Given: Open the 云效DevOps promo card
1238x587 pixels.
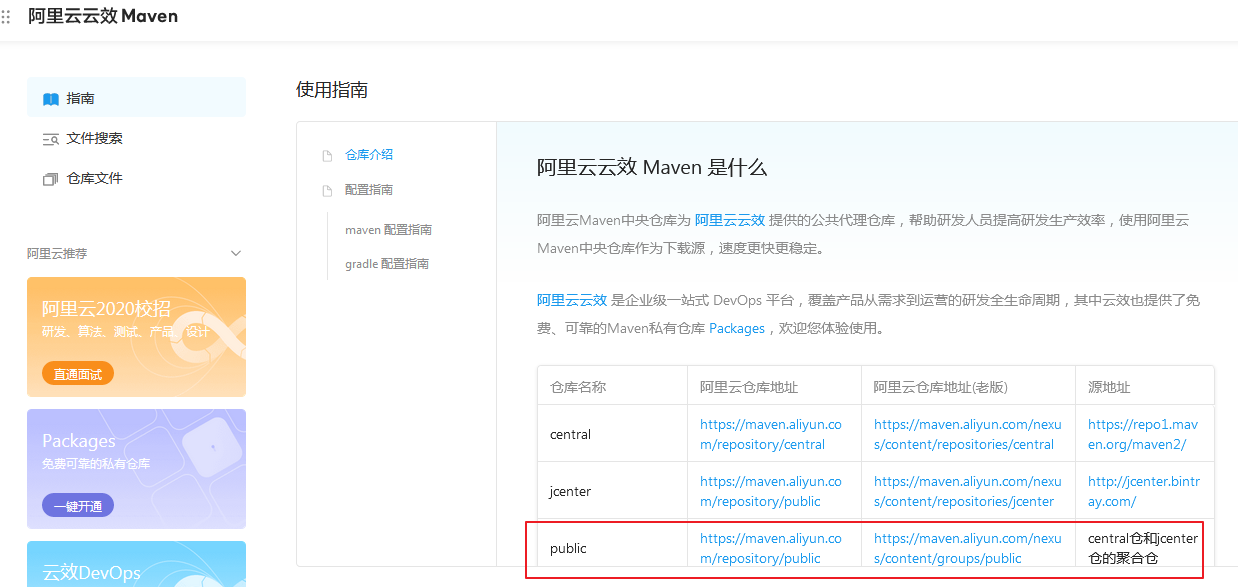Looking at the screenshot, I should pos(136,564).
